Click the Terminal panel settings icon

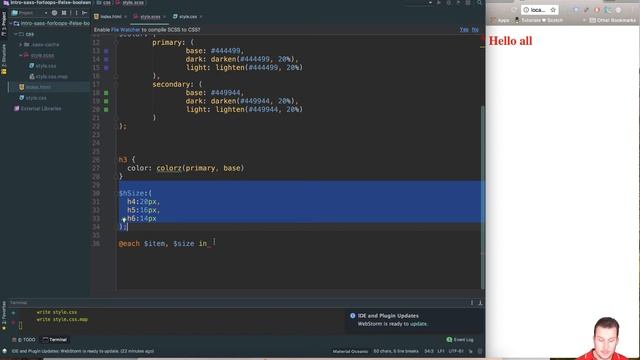tap(472, 303)
